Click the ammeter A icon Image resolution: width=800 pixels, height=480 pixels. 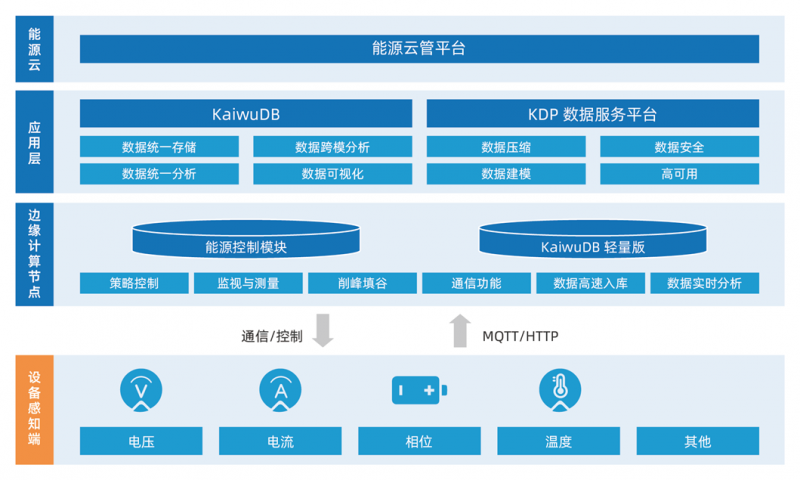(280, 390)
